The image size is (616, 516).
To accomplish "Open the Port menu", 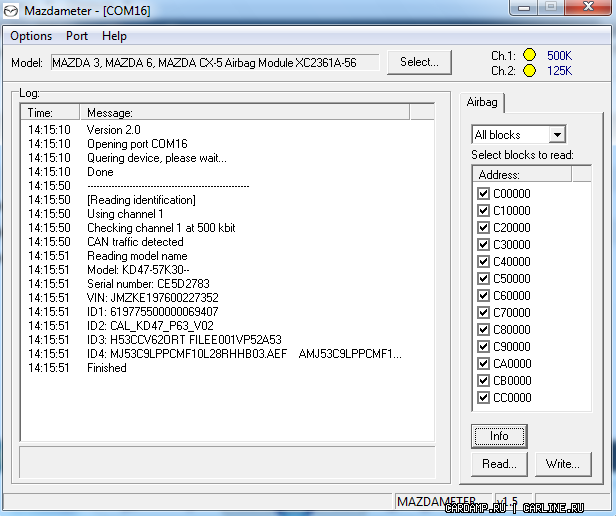I will click(x=77, y=36).
